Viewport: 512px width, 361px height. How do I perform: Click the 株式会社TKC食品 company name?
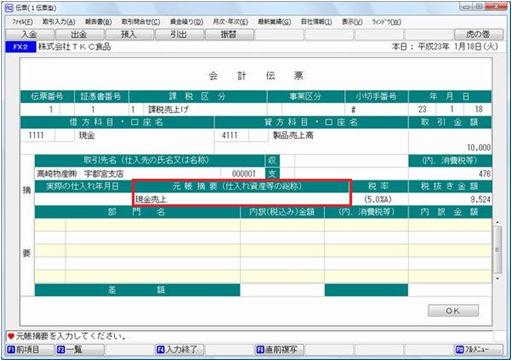(75, 47)
